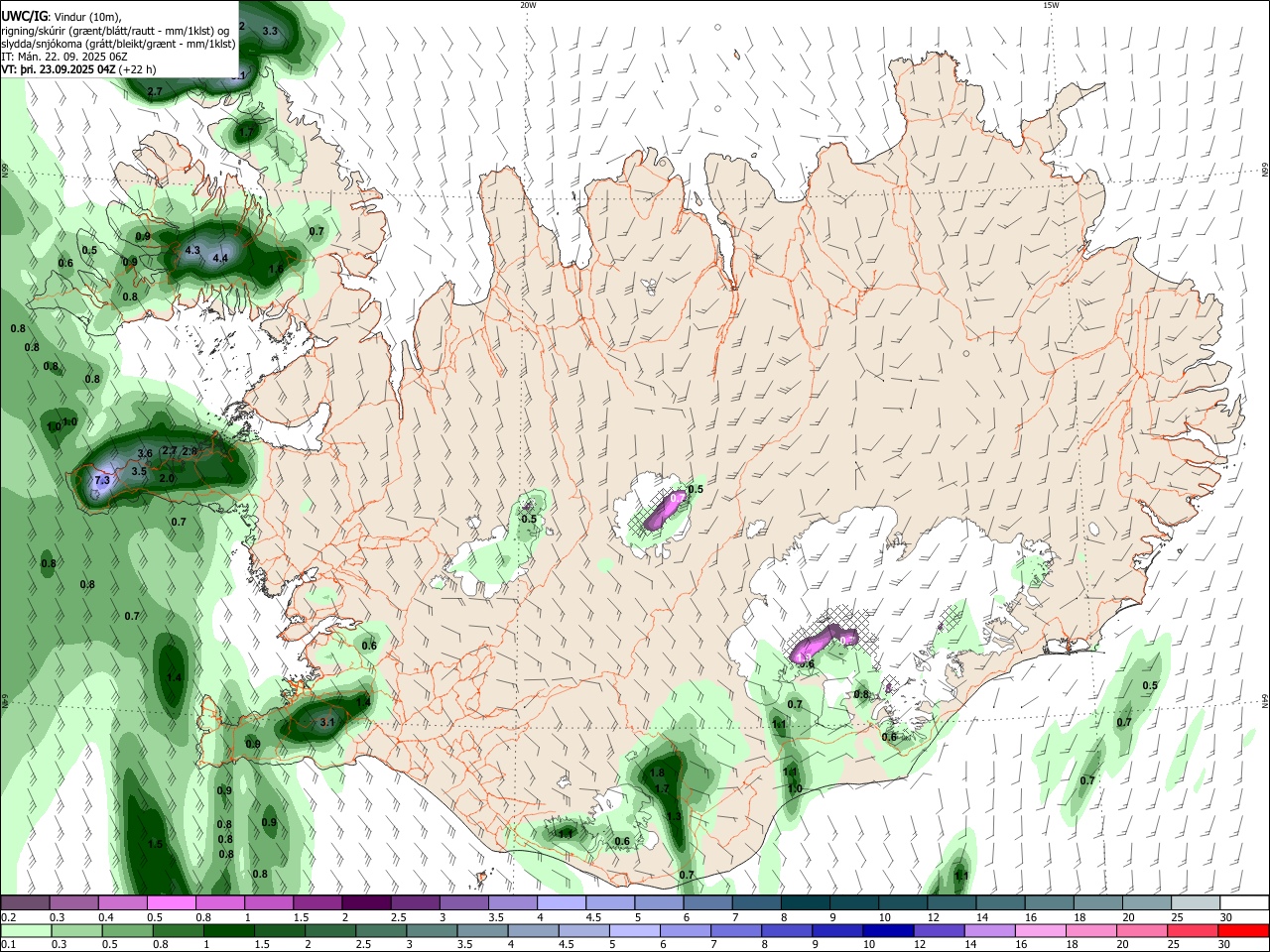Image resolution: width=1270 pixels, height=952 pixels.
Task: Select the 'IT: Mán. 22. 09. 2025 06Z' line
Action: 63,57
